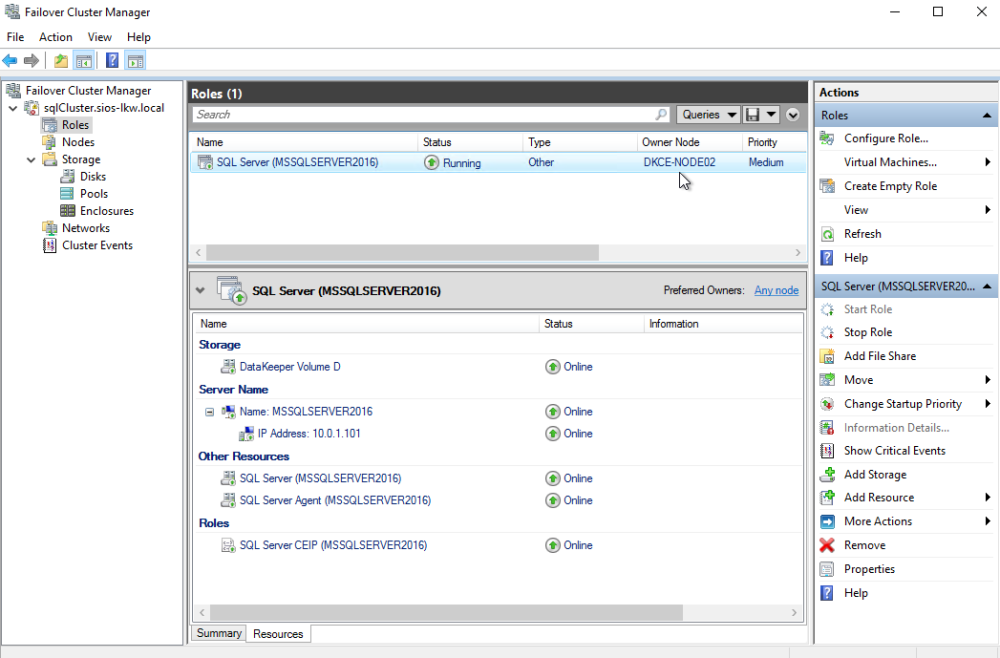Viewport: 1000px width, 658px height.
Task: Sort roles by the Priority column
Action: click(774, 142)
